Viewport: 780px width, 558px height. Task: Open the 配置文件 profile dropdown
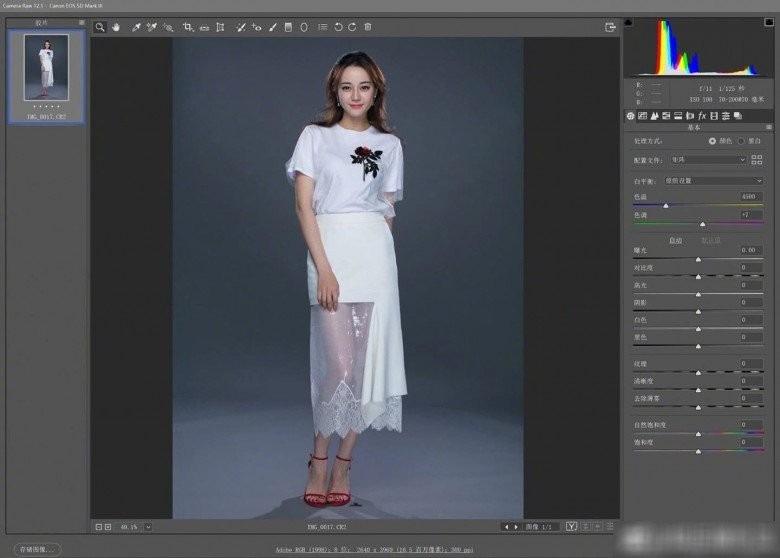click(x=708, y=159)
